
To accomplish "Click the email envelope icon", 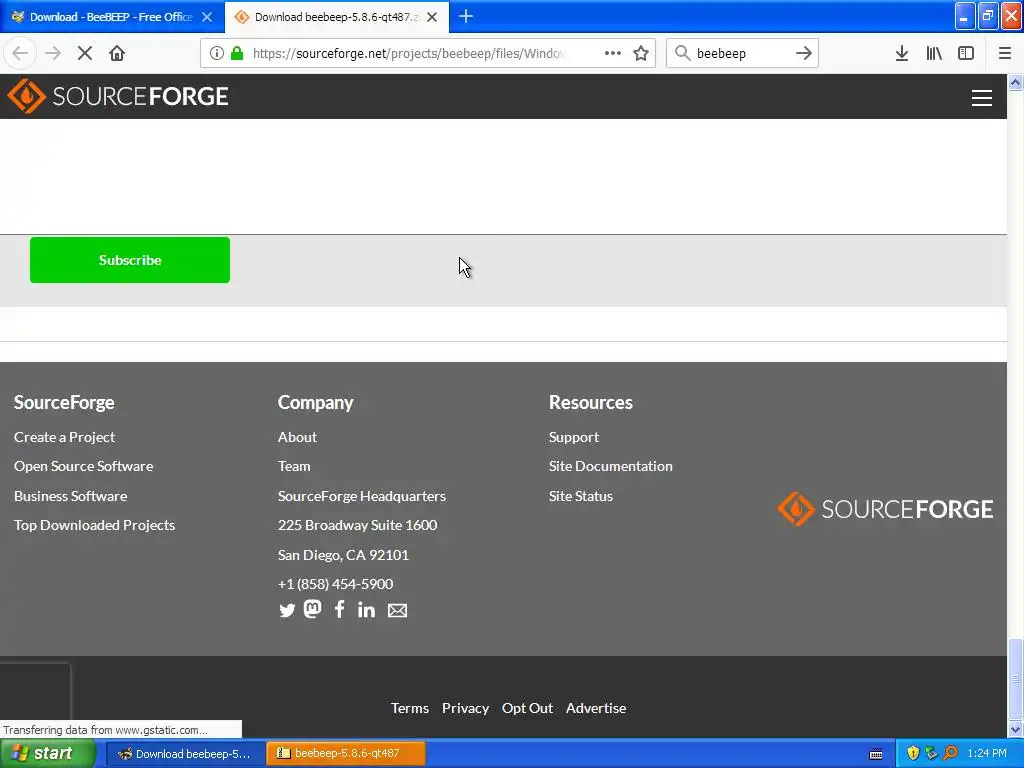I will [398, 610].
